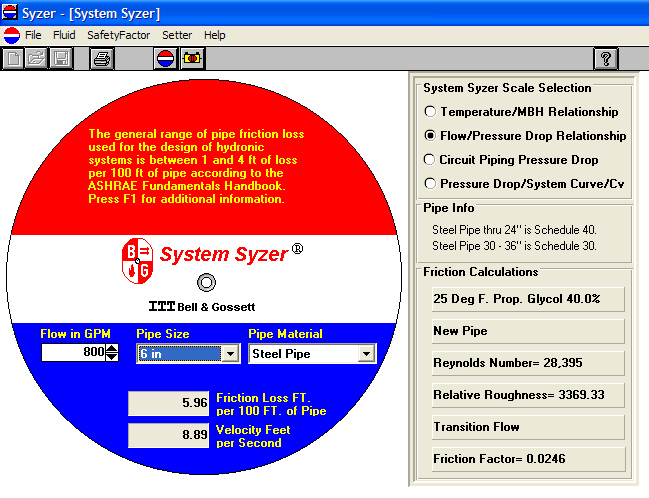Image resolution: width=649 pixels, height=498 pixels.
Task: Click the center hub ring of wheel
Action: (x=206, y=282)
